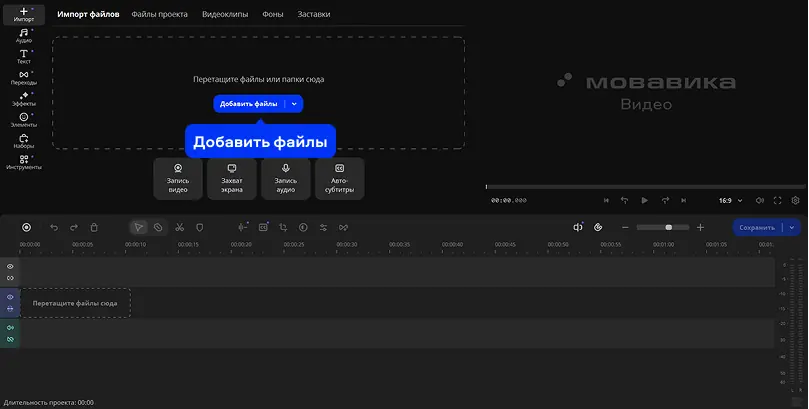Image resolution: width=809 pixels, height=409 pixels.
Task: Click the Сохранить export button
Action: (757, 227)
